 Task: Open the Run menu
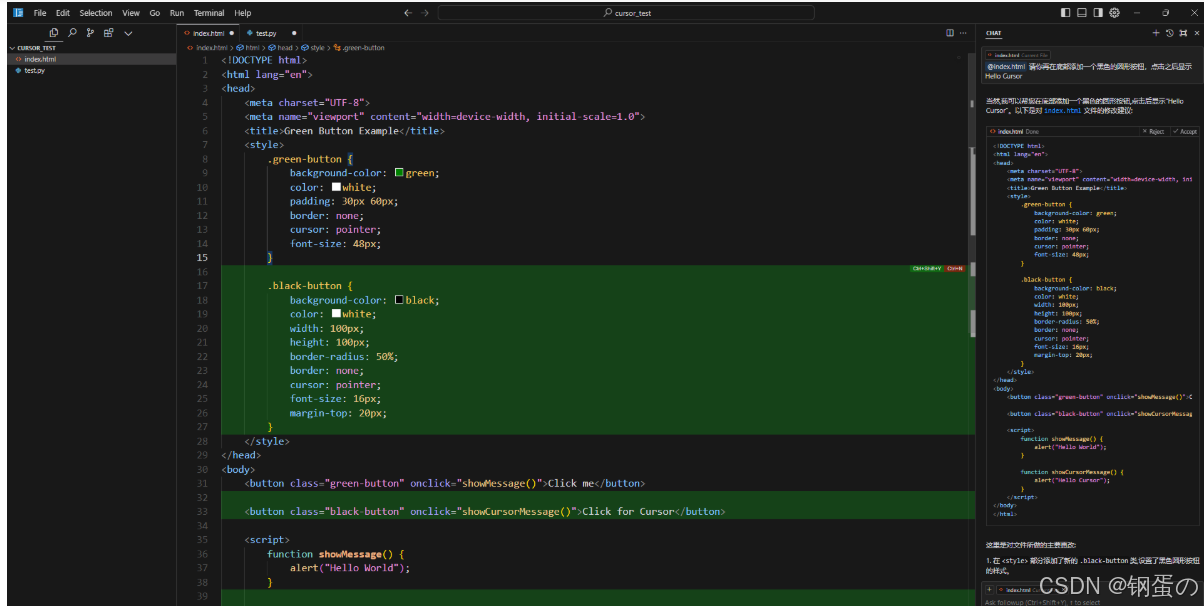tap(177, 13)
